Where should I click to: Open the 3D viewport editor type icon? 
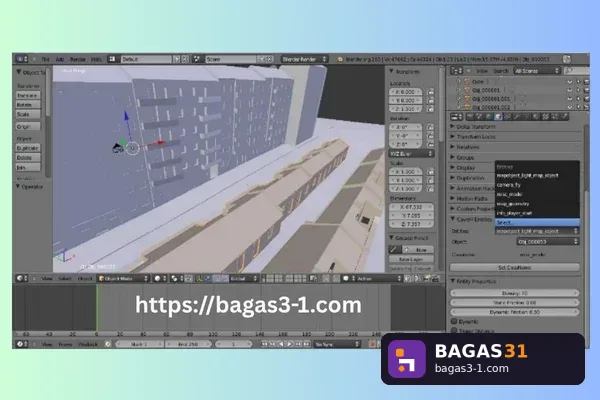pyautogui.click(x=21, y=278)
